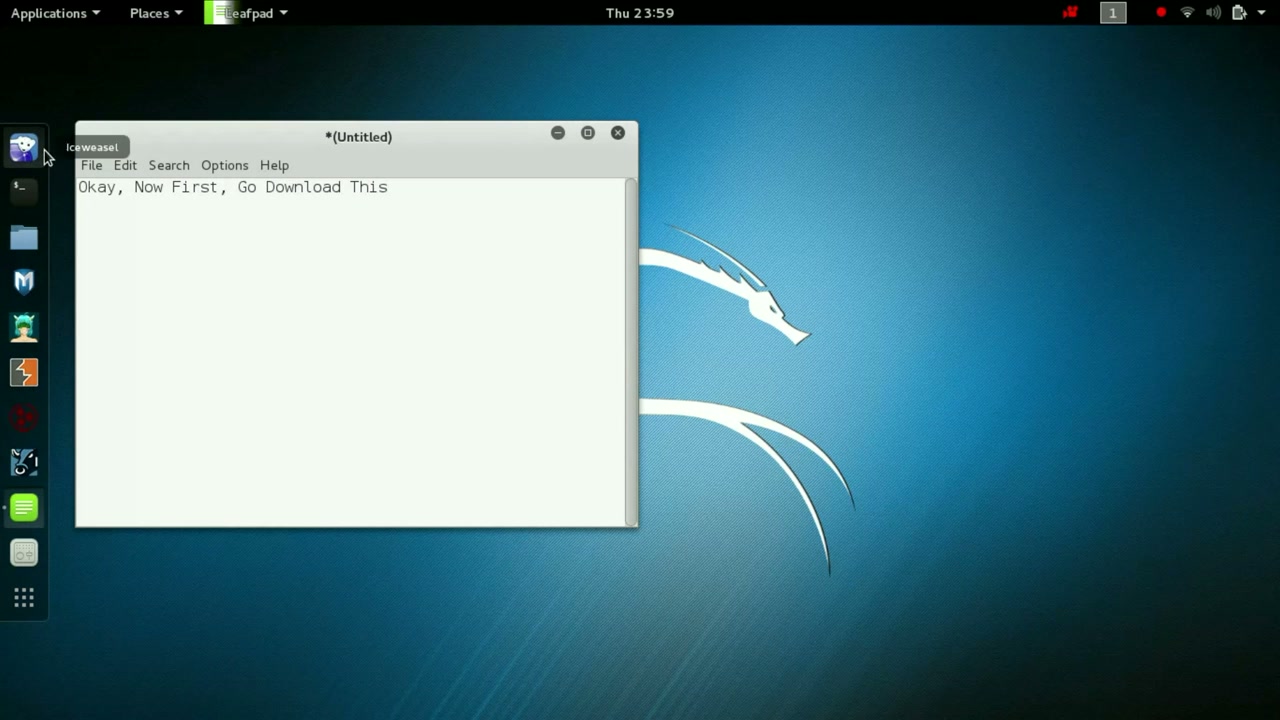Open the Leafpad app menu in top bar
This screenshot has width=1280, height=720.
click(x=247, y=13)
